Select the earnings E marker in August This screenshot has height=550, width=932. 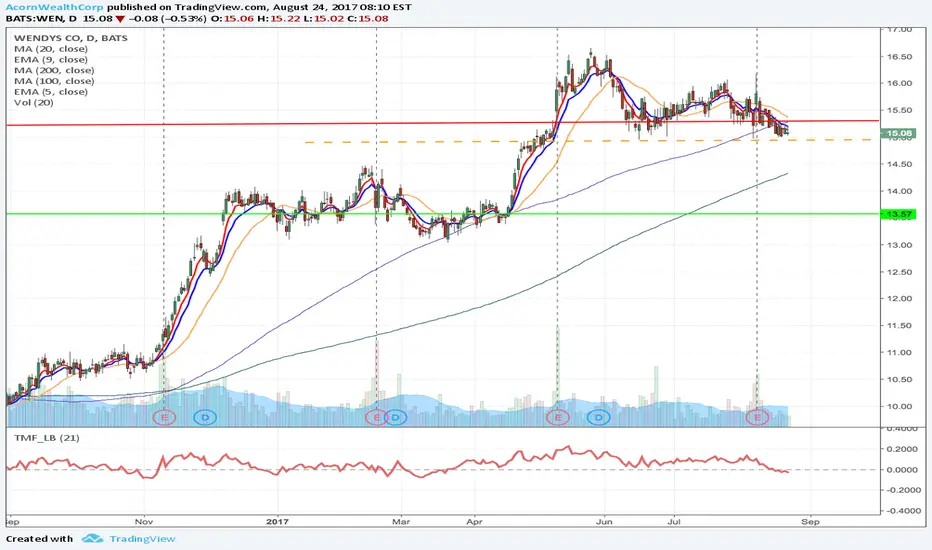[x=757, y=417]
